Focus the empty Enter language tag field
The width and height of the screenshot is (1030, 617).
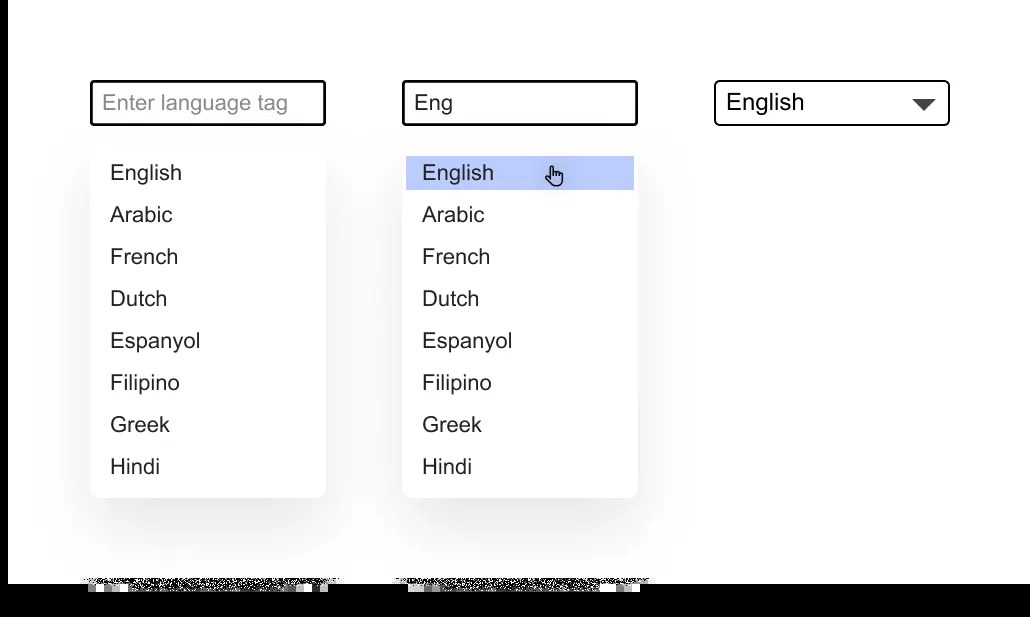click(208, 103)
